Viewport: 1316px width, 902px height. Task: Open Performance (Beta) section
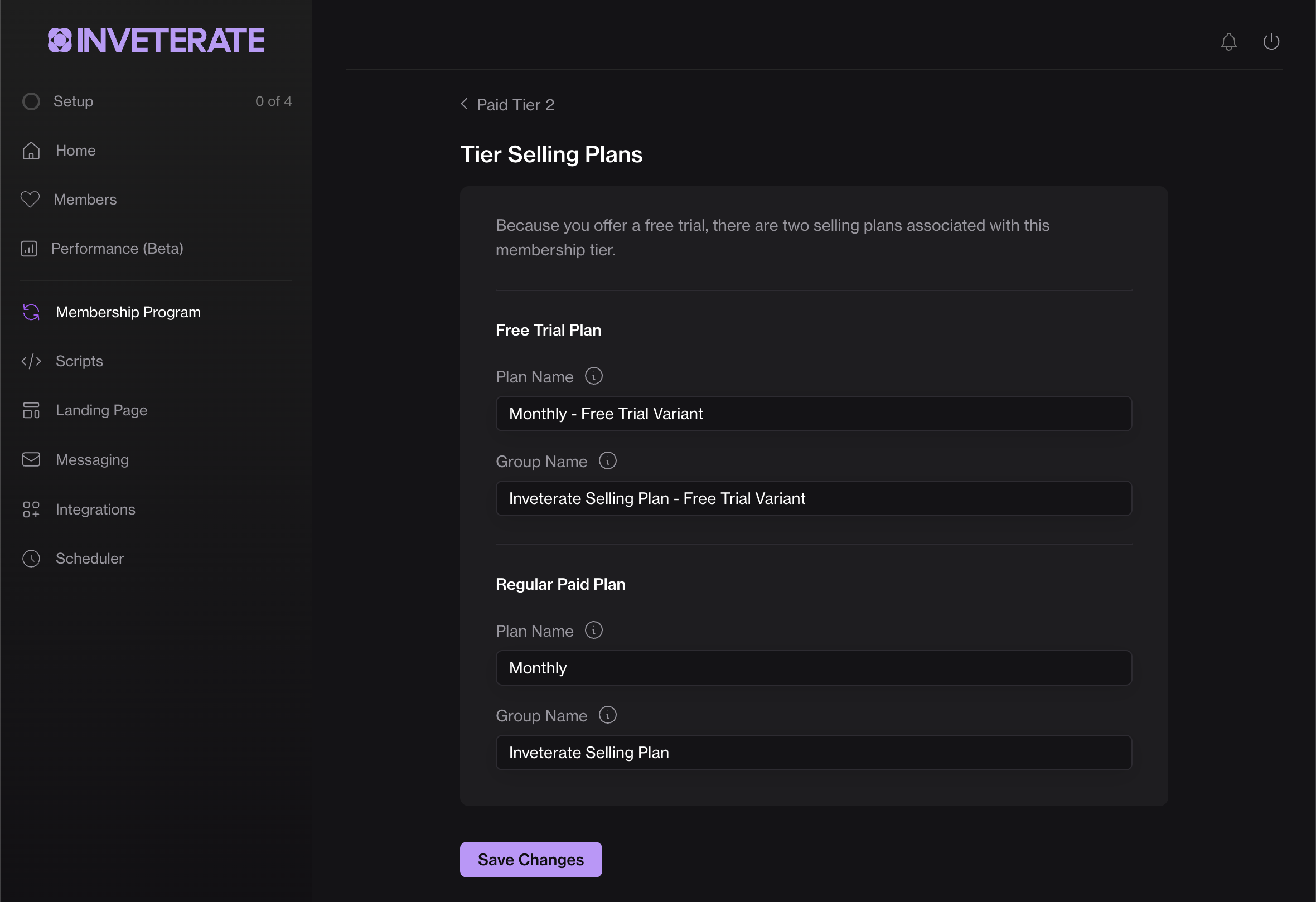117,249
